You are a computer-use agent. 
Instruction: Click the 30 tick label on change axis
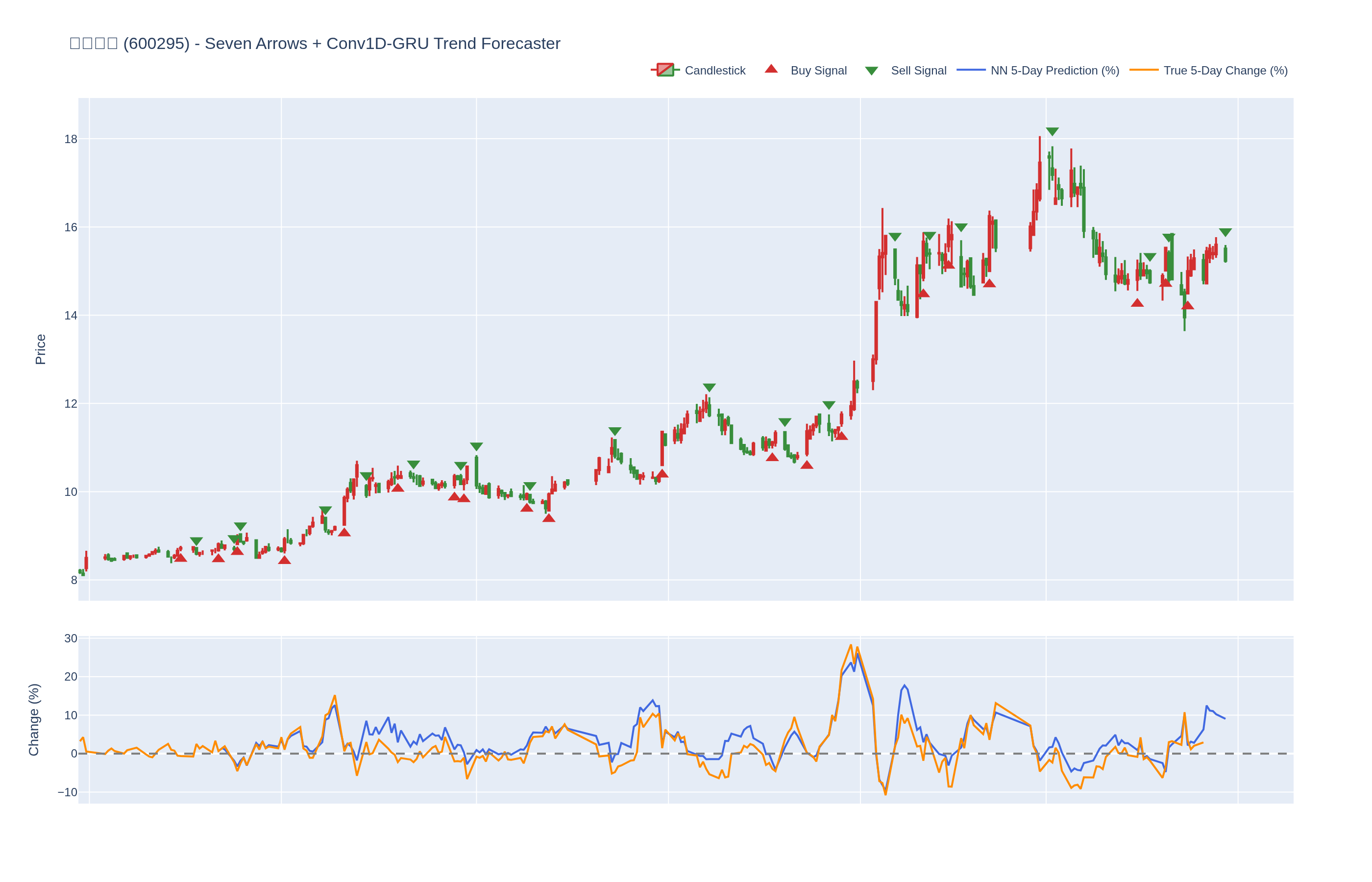[71, 638]
